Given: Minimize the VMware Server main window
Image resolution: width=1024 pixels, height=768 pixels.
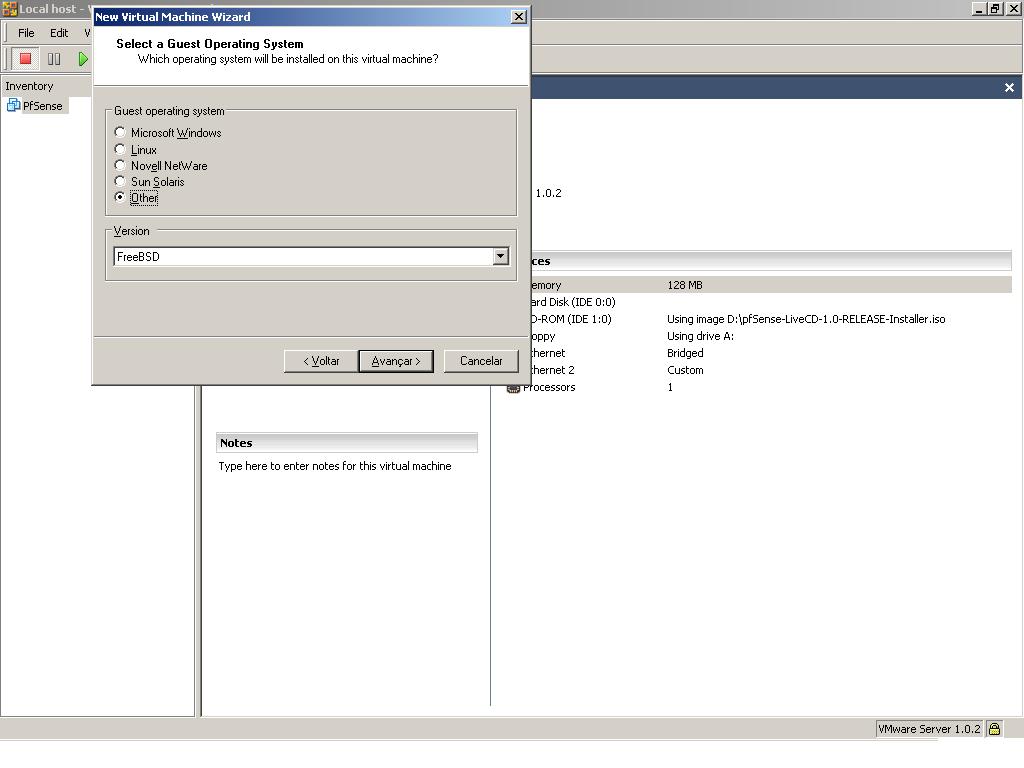Looking at the screenshot, I should [x=979, y=8].
